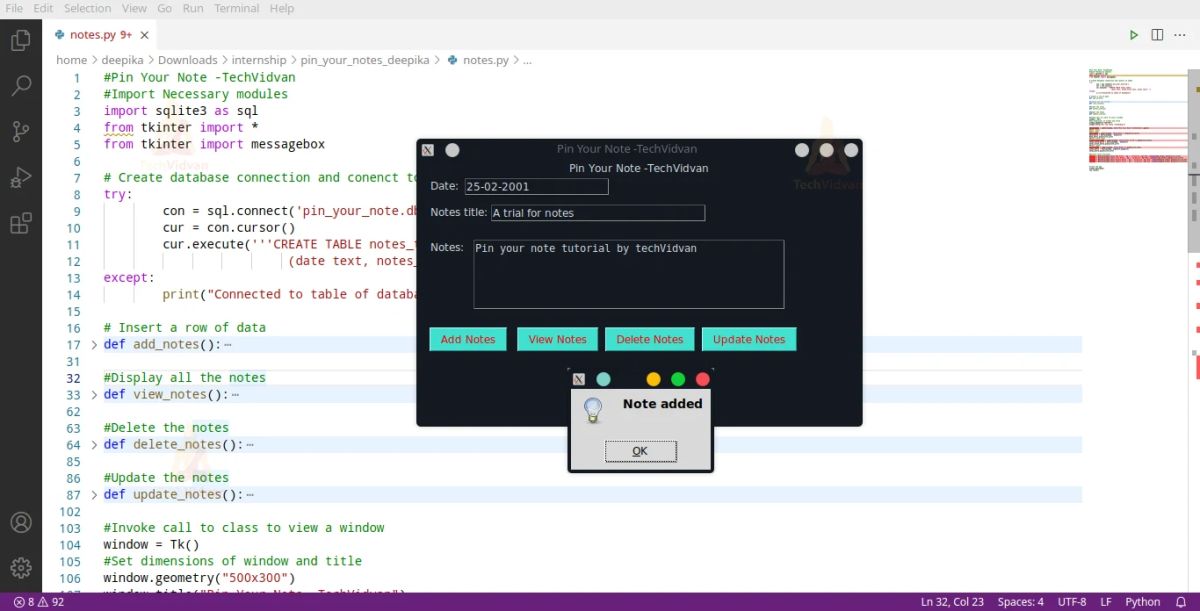
Task: Click the X icon on Note added dialog
Action: [x=579, y=379]
